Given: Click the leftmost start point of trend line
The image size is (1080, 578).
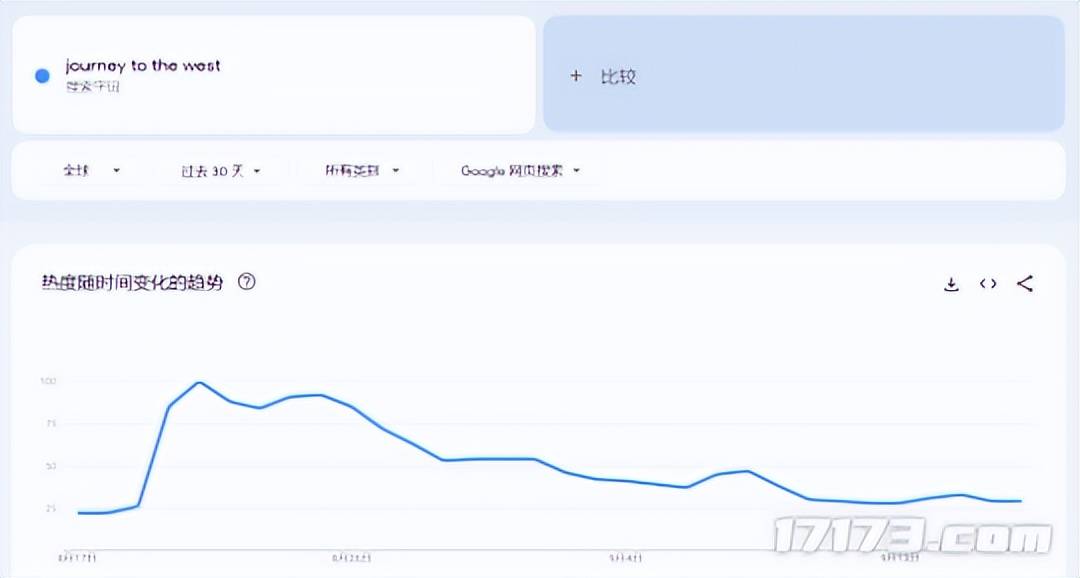Looking at the screenshot, I should [78, 513].
